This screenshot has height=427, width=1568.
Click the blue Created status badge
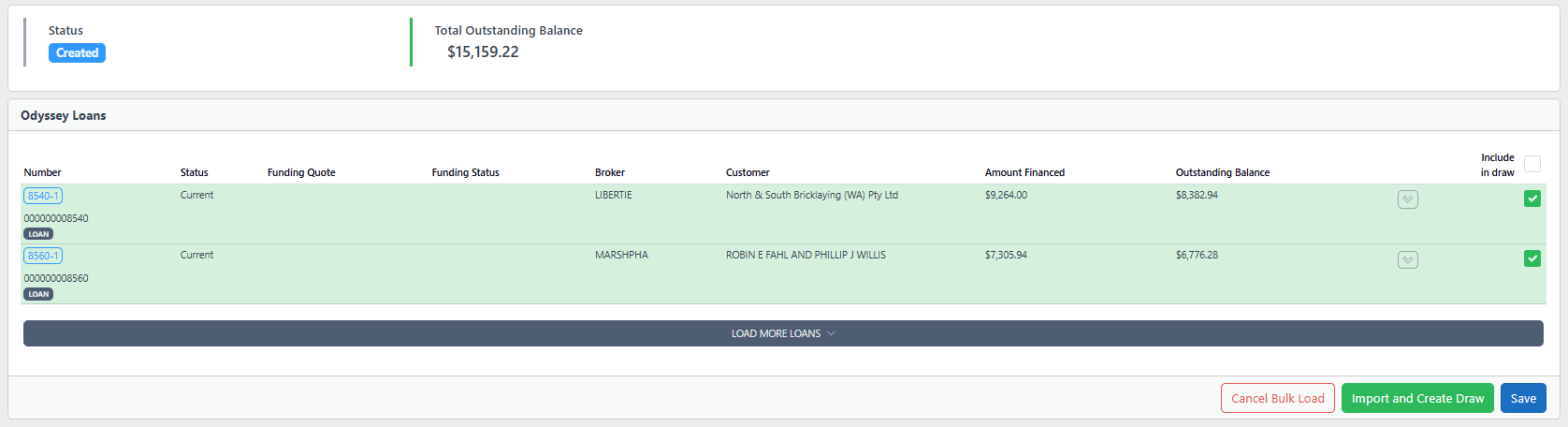click(x=77, y=53)
